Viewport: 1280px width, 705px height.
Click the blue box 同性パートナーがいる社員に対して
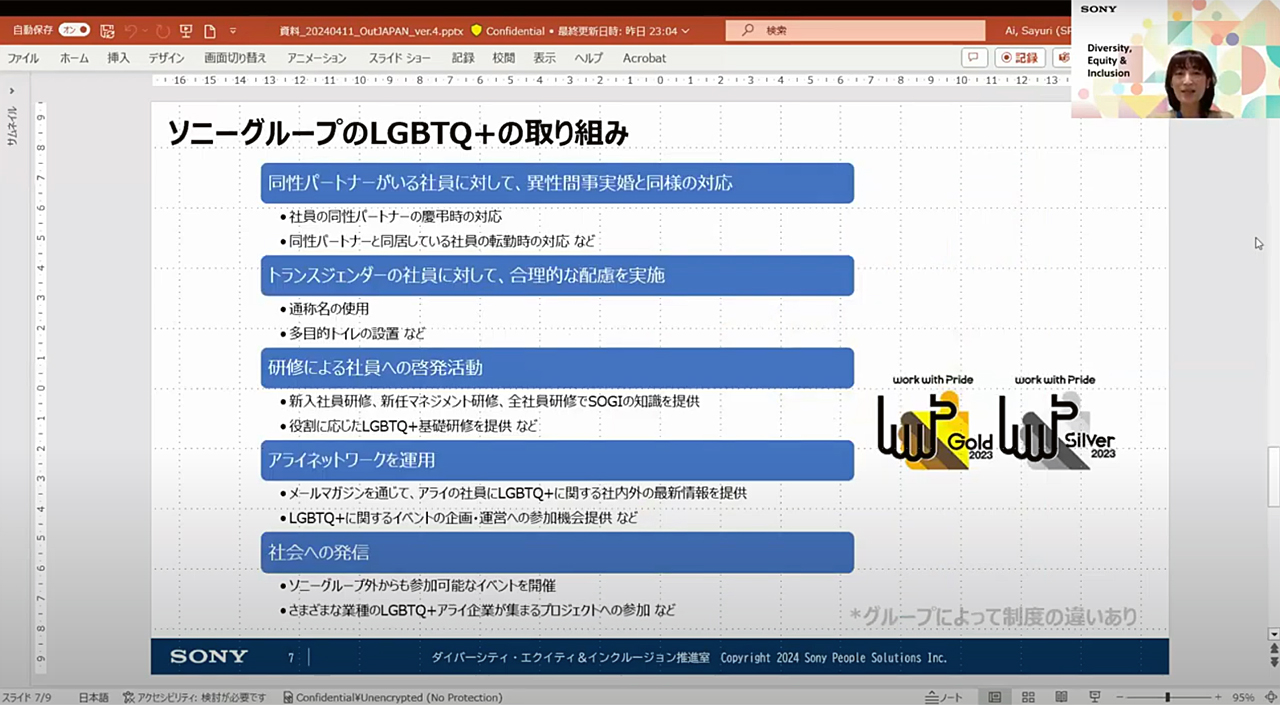tap(557, 183)
